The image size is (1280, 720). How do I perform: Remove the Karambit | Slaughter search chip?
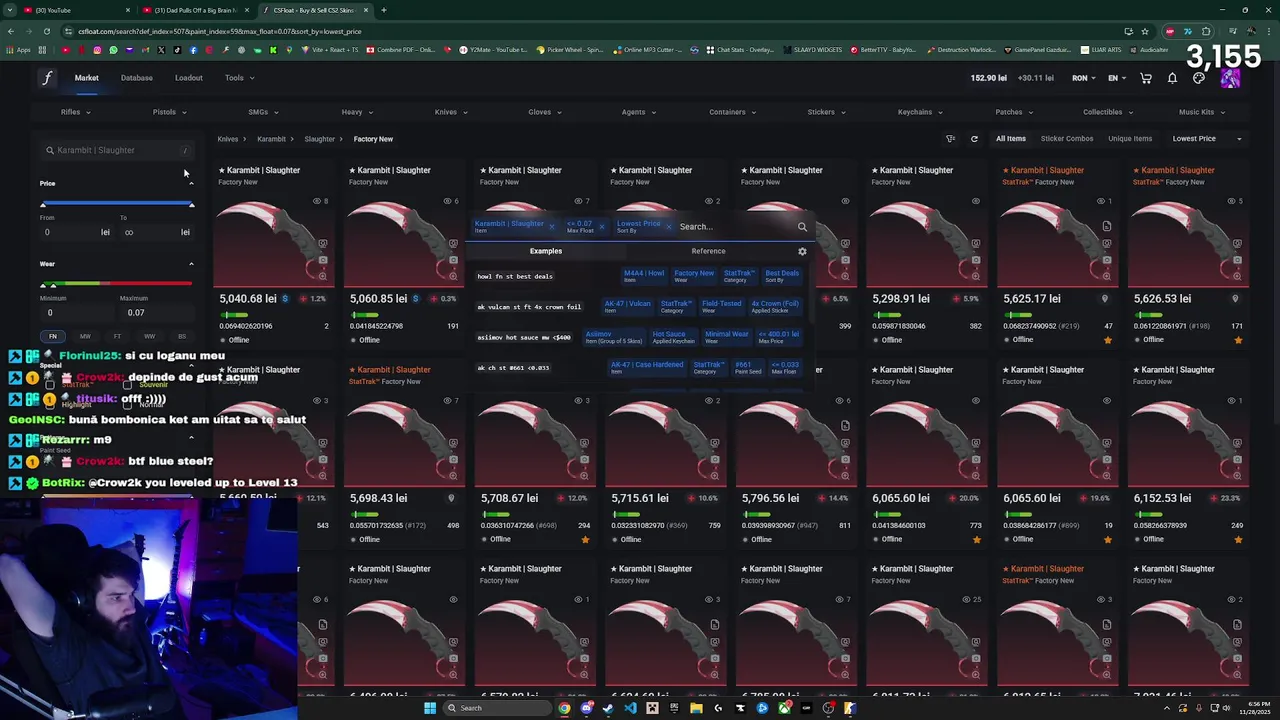[x=553, y=227]
